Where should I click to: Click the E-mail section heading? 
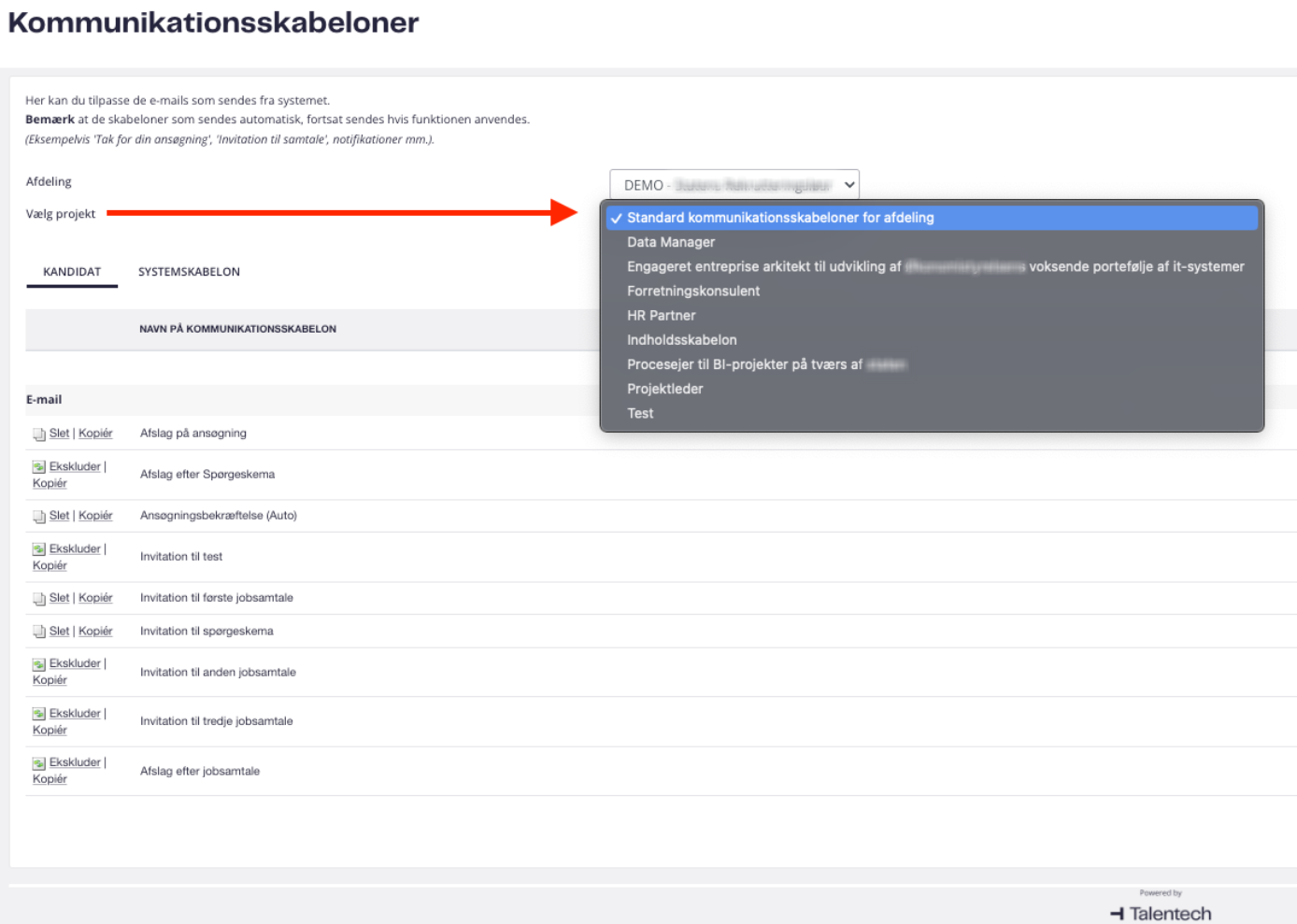coord(44,400)
